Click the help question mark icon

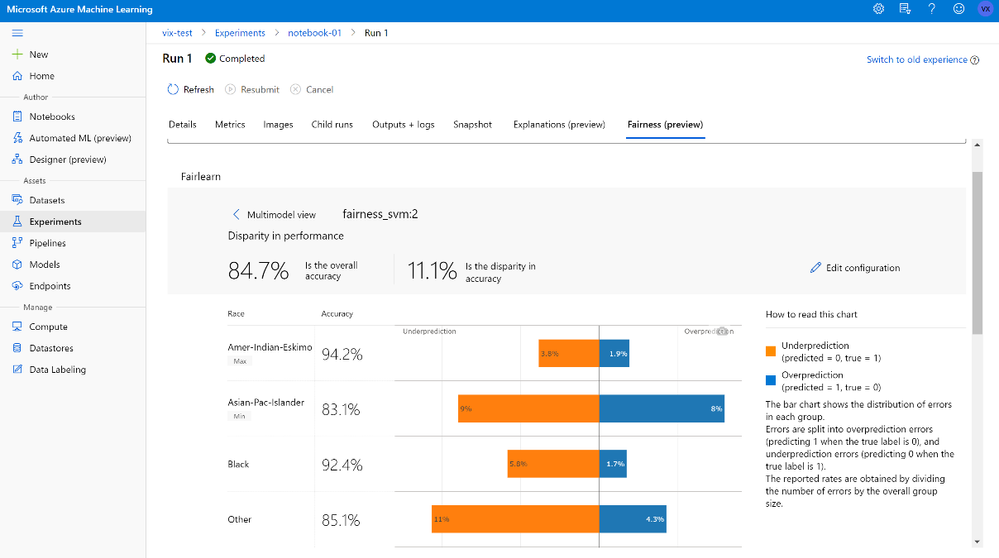tap(931, 9)
